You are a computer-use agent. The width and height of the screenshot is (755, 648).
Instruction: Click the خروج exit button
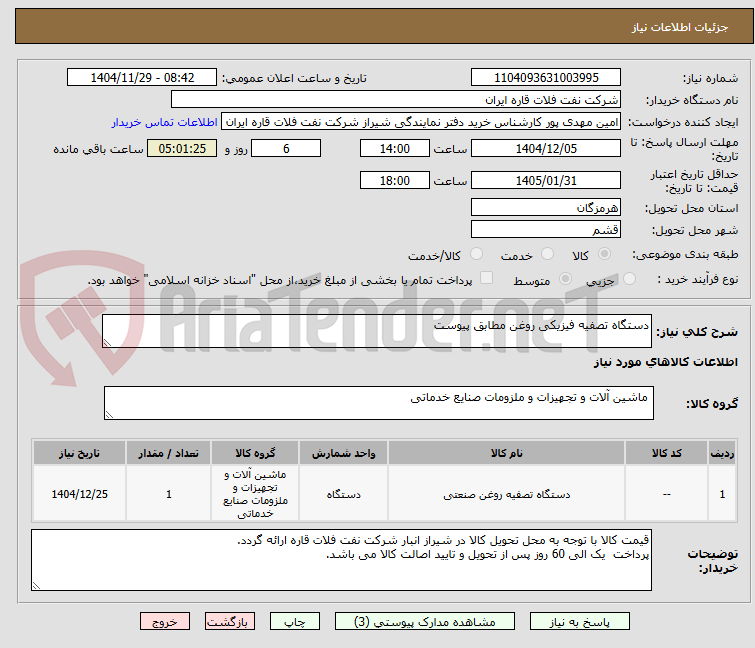coord(165,622)
